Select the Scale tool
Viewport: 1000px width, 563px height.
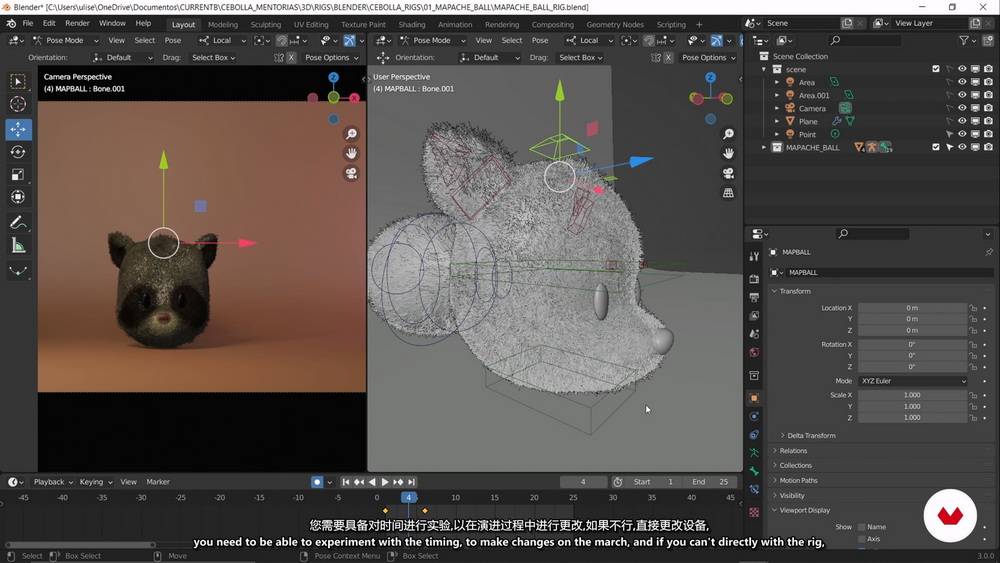(18, 174)
